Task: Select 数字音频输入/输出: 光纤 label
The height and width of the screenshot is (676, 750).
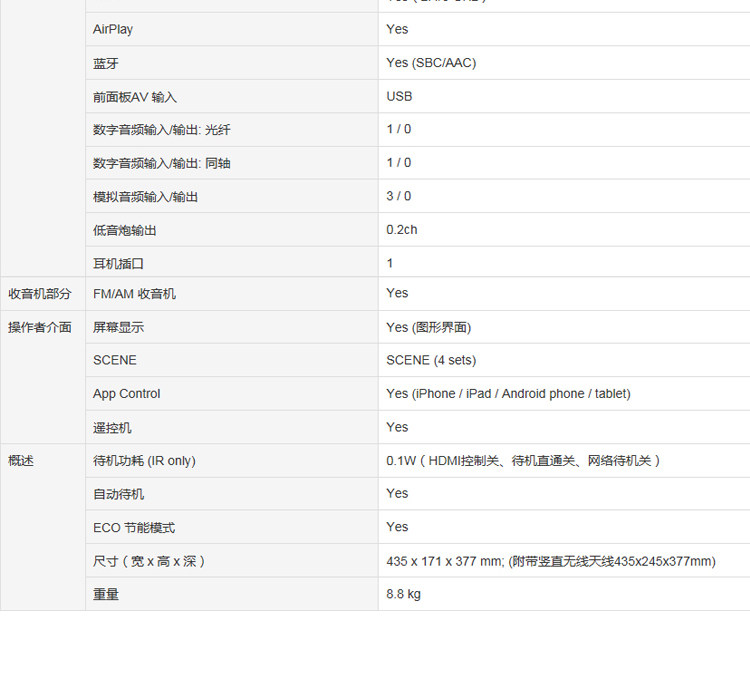Action: click(x=162, y=130)
